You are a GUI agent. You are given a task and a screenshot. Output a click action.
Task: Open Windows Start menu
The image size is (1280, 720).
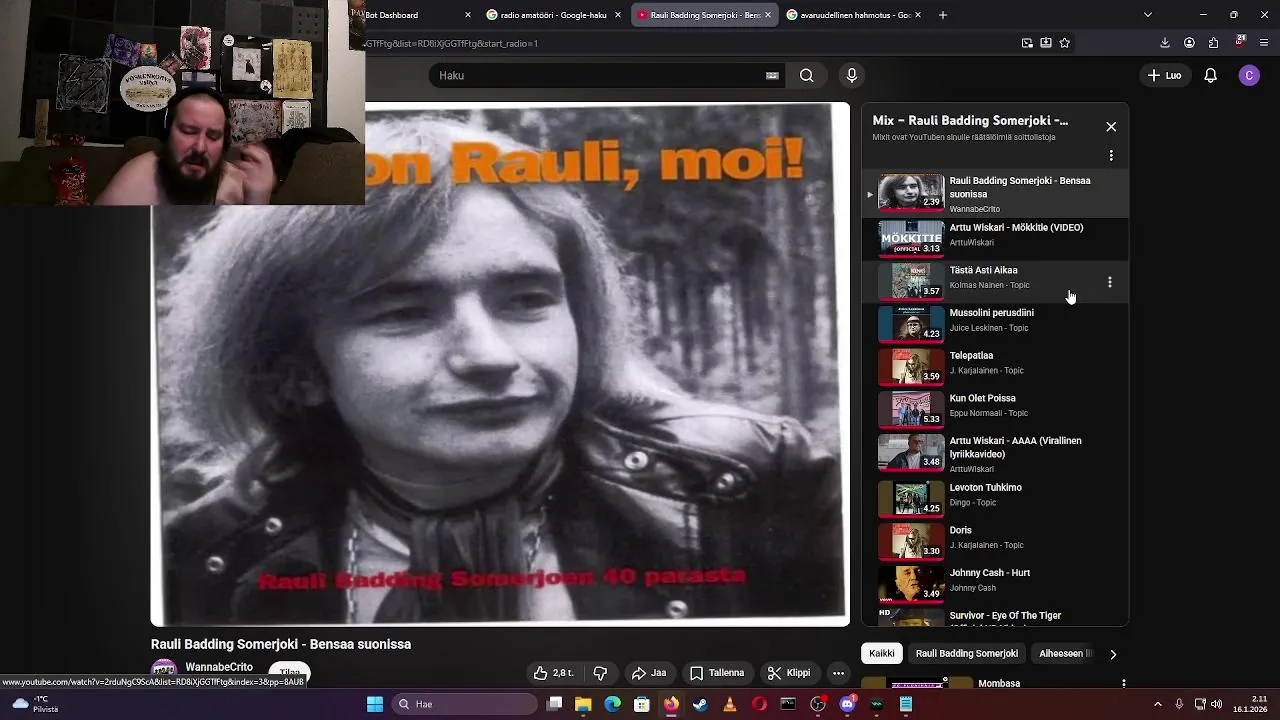(374, 704)
